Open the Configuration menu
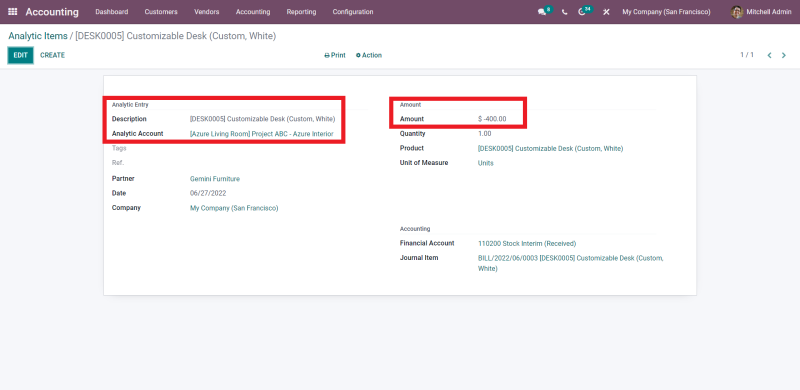 pyautogui.click(x=353, y=12)
